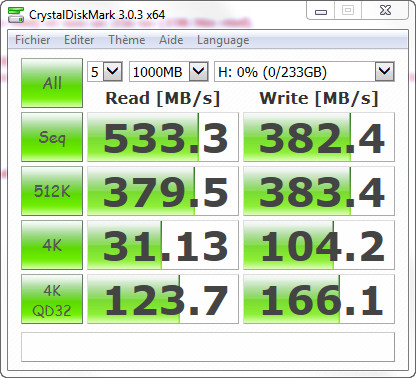Click the 512K write result 383.4
The image size is (416, 378).
coord(319,191)
